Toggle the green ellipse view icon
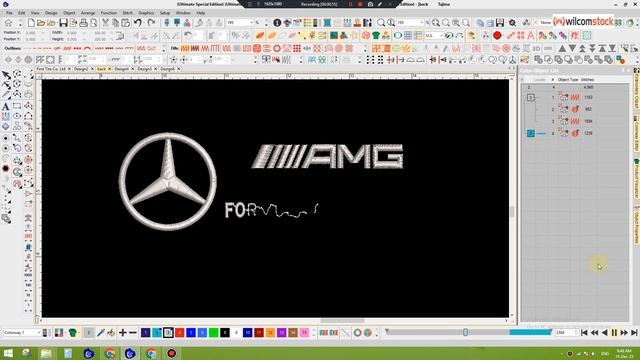Image resolution: width=640 pixels, height=360 pixels. 398,36
